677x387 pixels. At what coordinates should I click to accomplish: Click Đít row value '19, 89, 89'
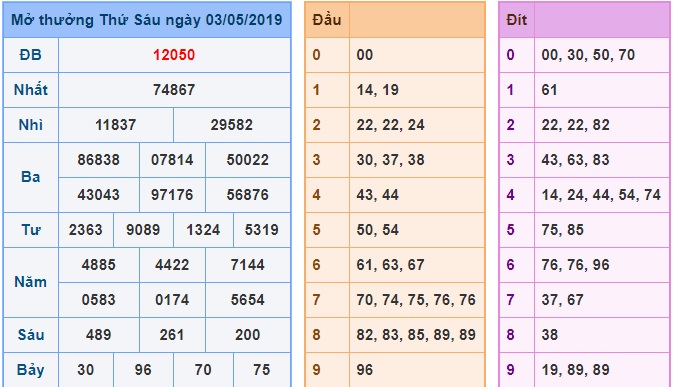pyautogui.click(x=576, y=370)
